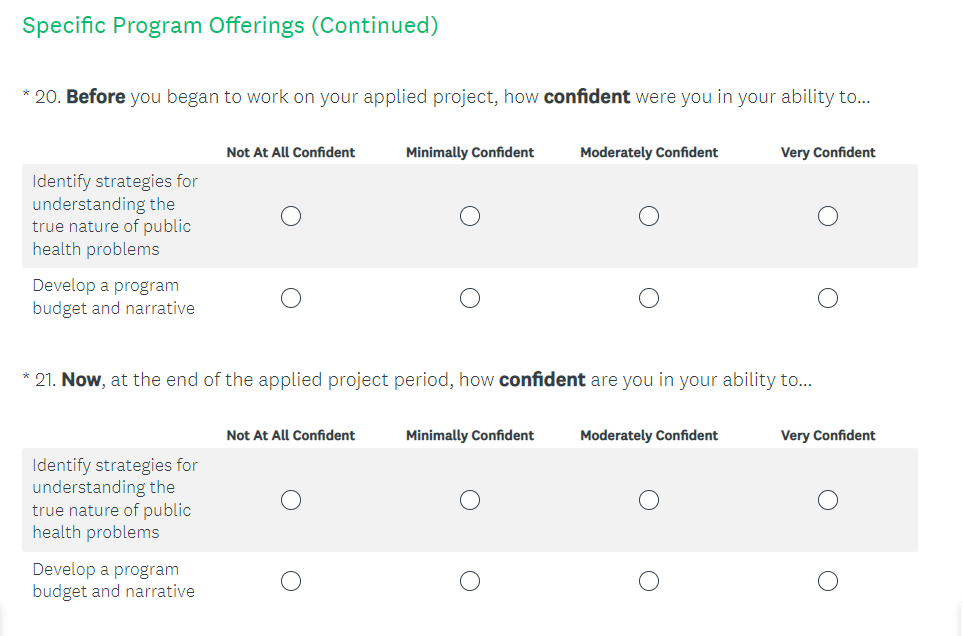
Task: Select Not At All Confident for identifying strategies in the Now question
Action: pos(291,500)
